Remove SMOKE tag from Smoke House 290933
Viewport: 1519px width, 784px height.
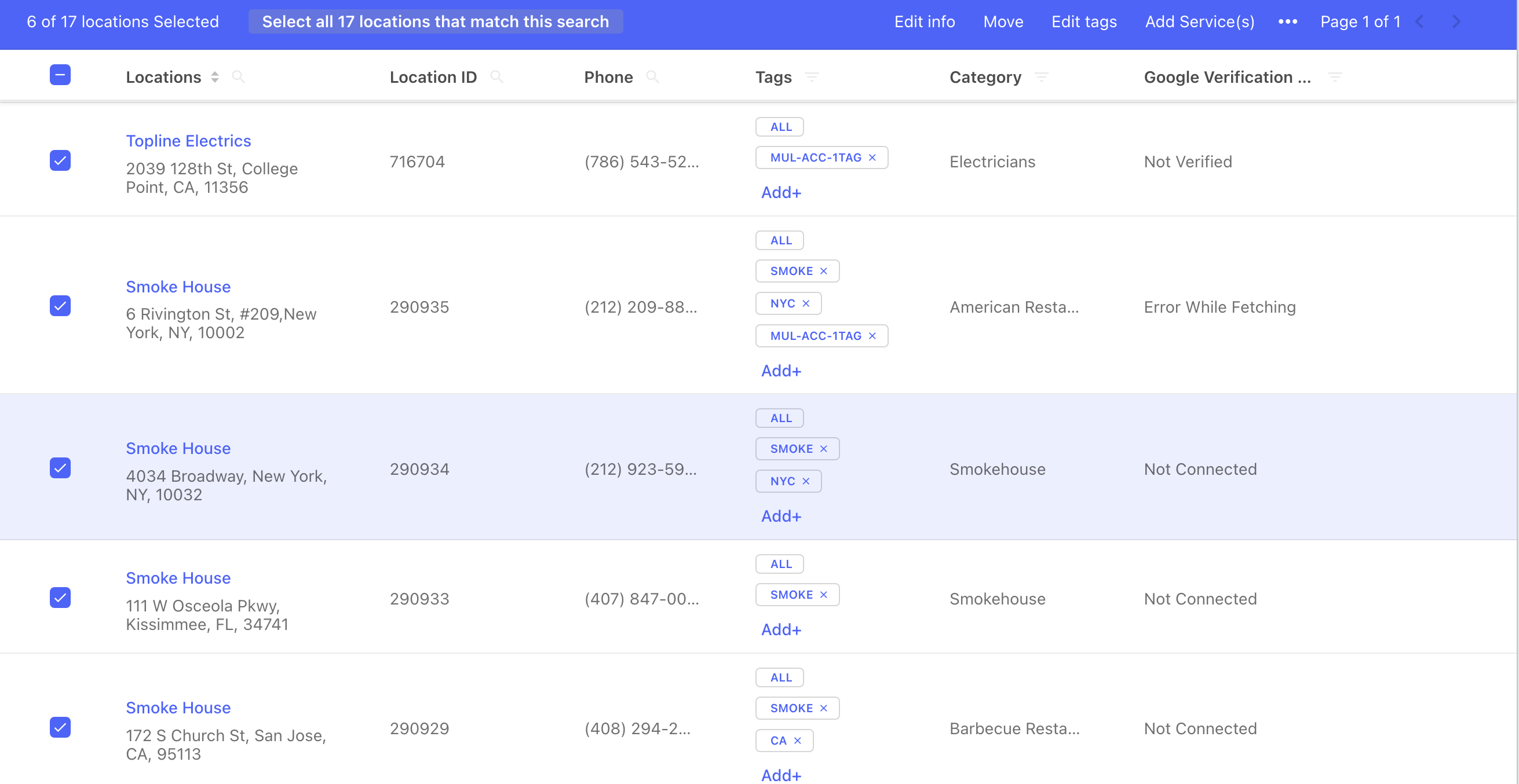tap(824, 595)
